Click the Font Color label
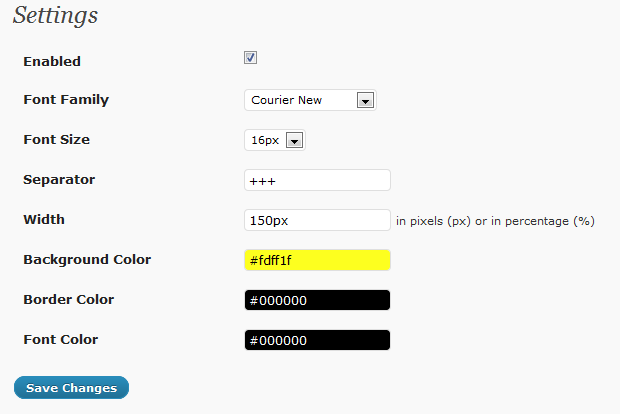Viewport: 620px width, 414px height. (60, 340)
